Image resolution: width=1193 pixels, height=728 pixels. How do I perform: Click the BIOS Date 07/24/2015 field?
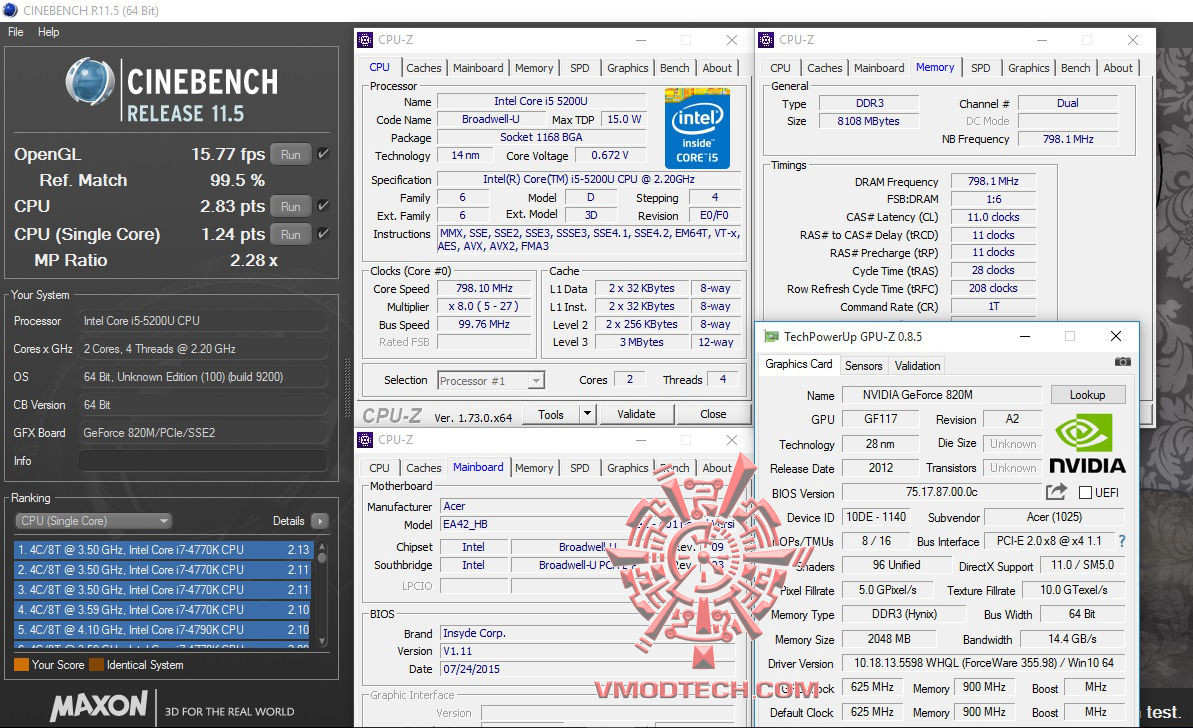pyautogui.click(x=587, y=669)
